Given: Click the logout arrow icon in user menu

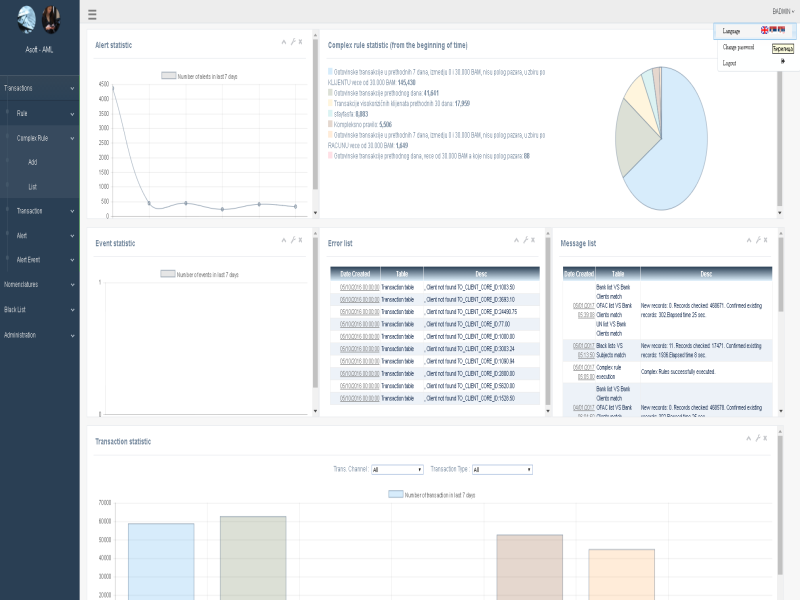Looking at the screenshot, I should coord(783,61).
